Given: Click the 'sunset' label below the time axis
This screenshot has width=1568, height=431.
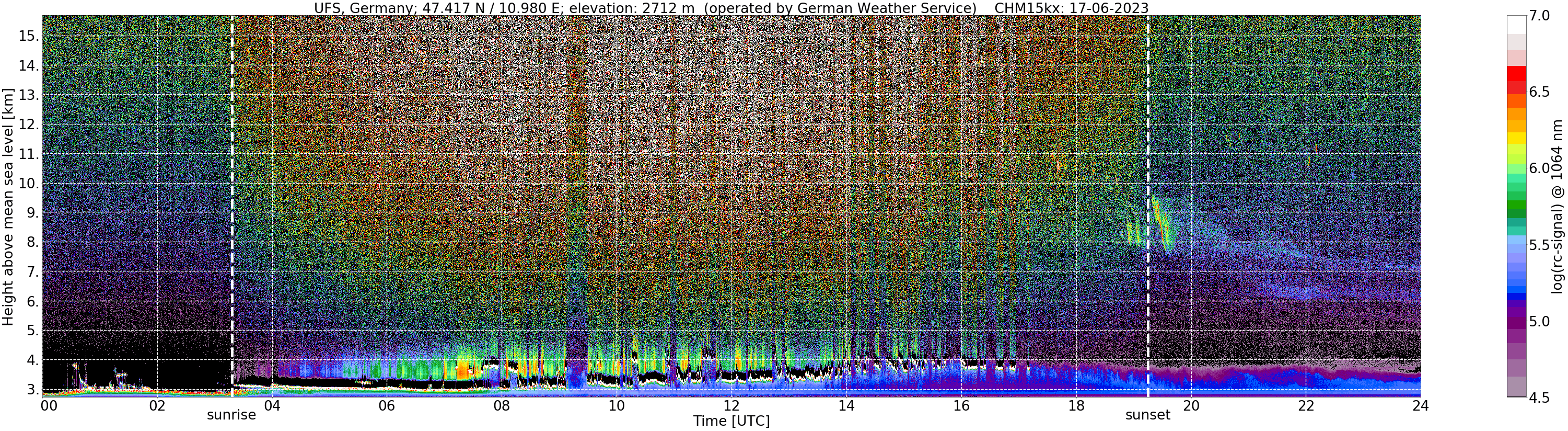Looking at the screenshot, I should [x=1147, y=415].
